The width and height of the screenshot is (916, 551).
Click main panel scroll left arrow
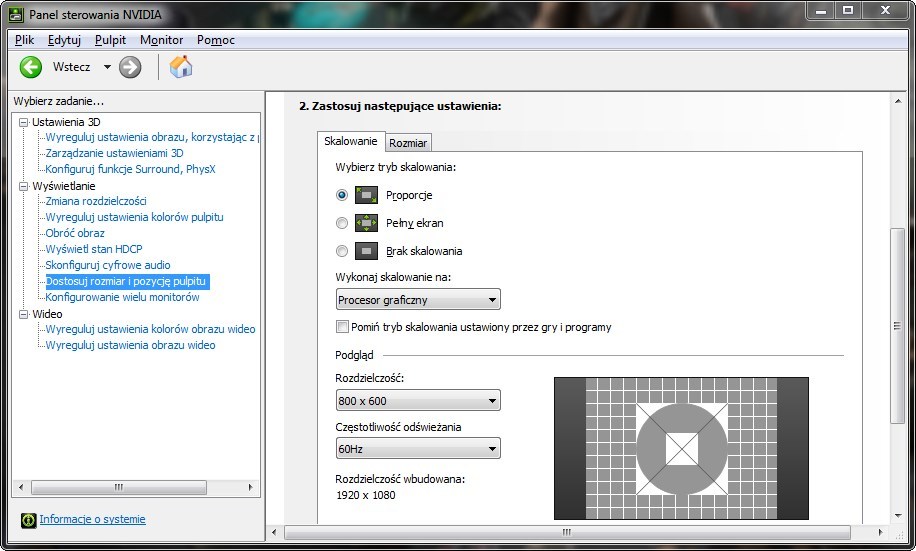275,532
